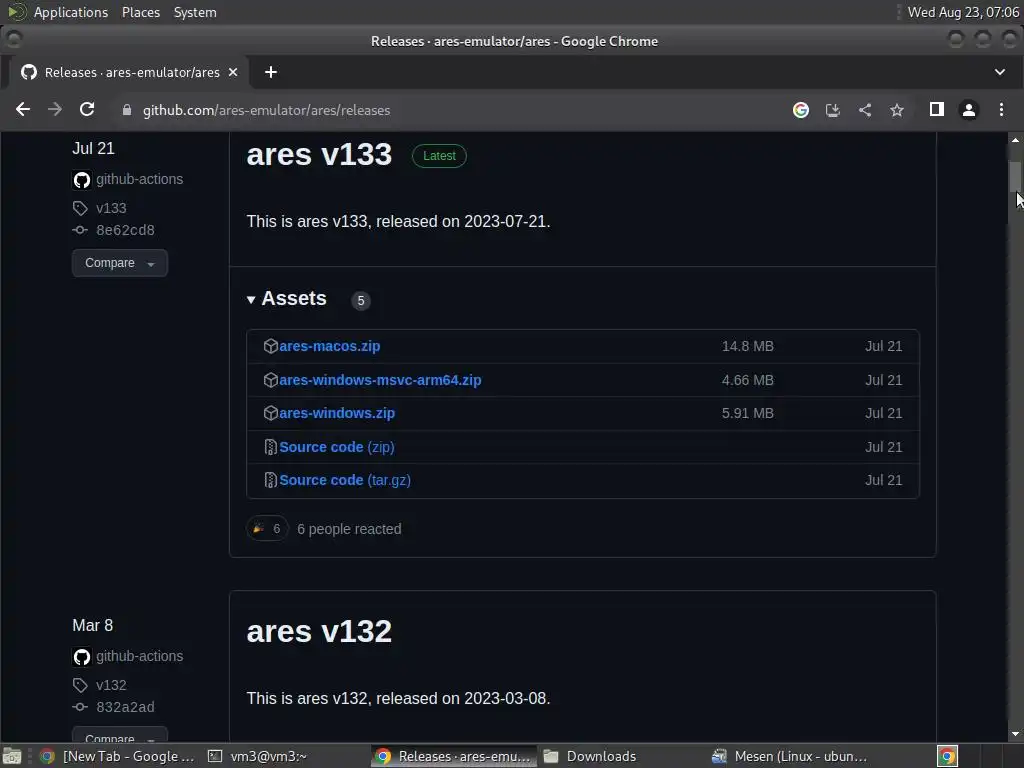
Task: Open Chrome's three-dot menu
Action: (x=1001, y=110)
